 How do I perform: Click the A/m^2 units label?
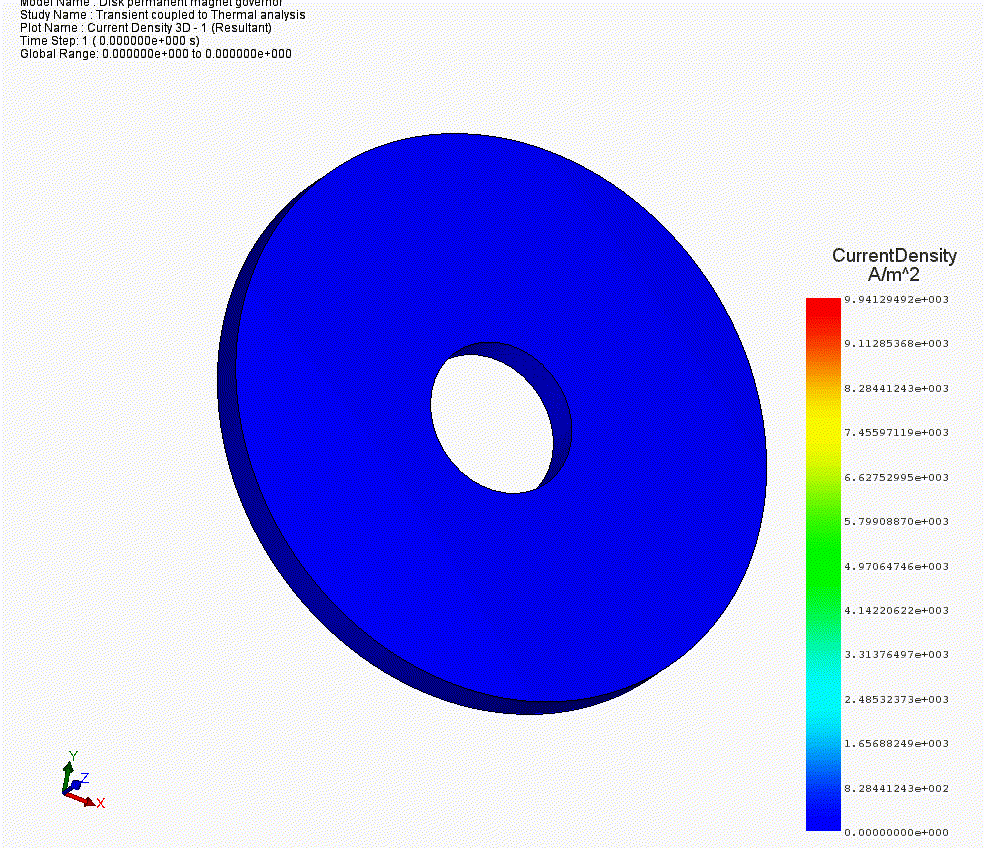(894, 274)
